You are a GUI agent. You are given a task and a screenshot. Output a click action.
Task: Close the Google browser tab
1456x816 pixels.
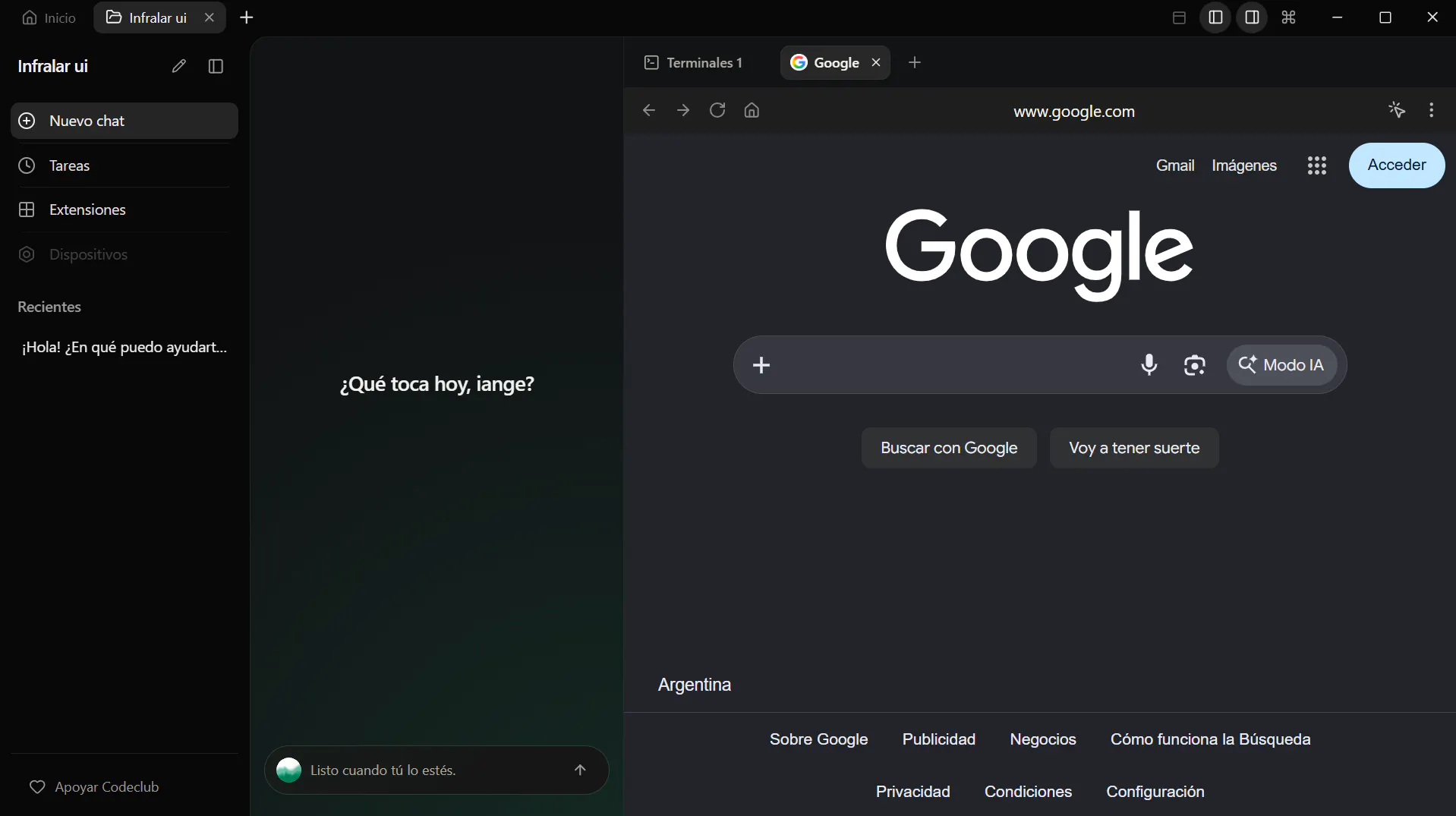[876, 62]
